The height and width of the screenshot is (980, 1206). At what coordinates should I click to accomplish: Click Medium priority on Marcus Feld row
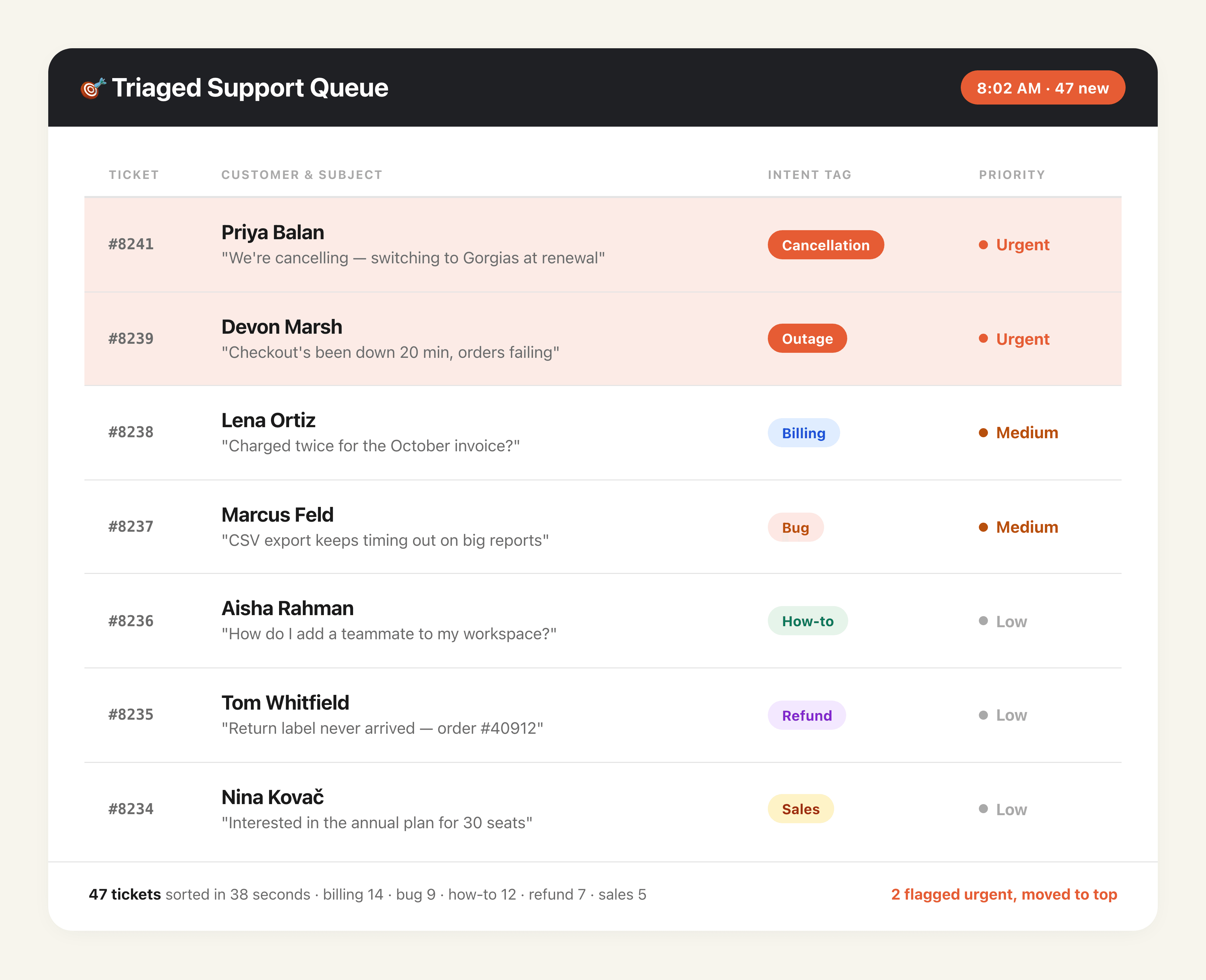point(1019,527)
